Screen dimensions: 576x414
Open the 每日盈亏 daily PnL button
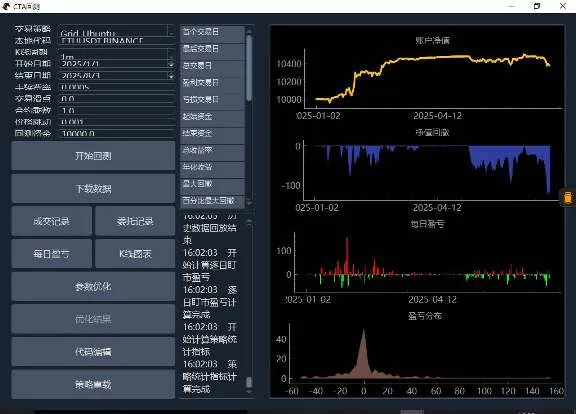click(51, 254)
